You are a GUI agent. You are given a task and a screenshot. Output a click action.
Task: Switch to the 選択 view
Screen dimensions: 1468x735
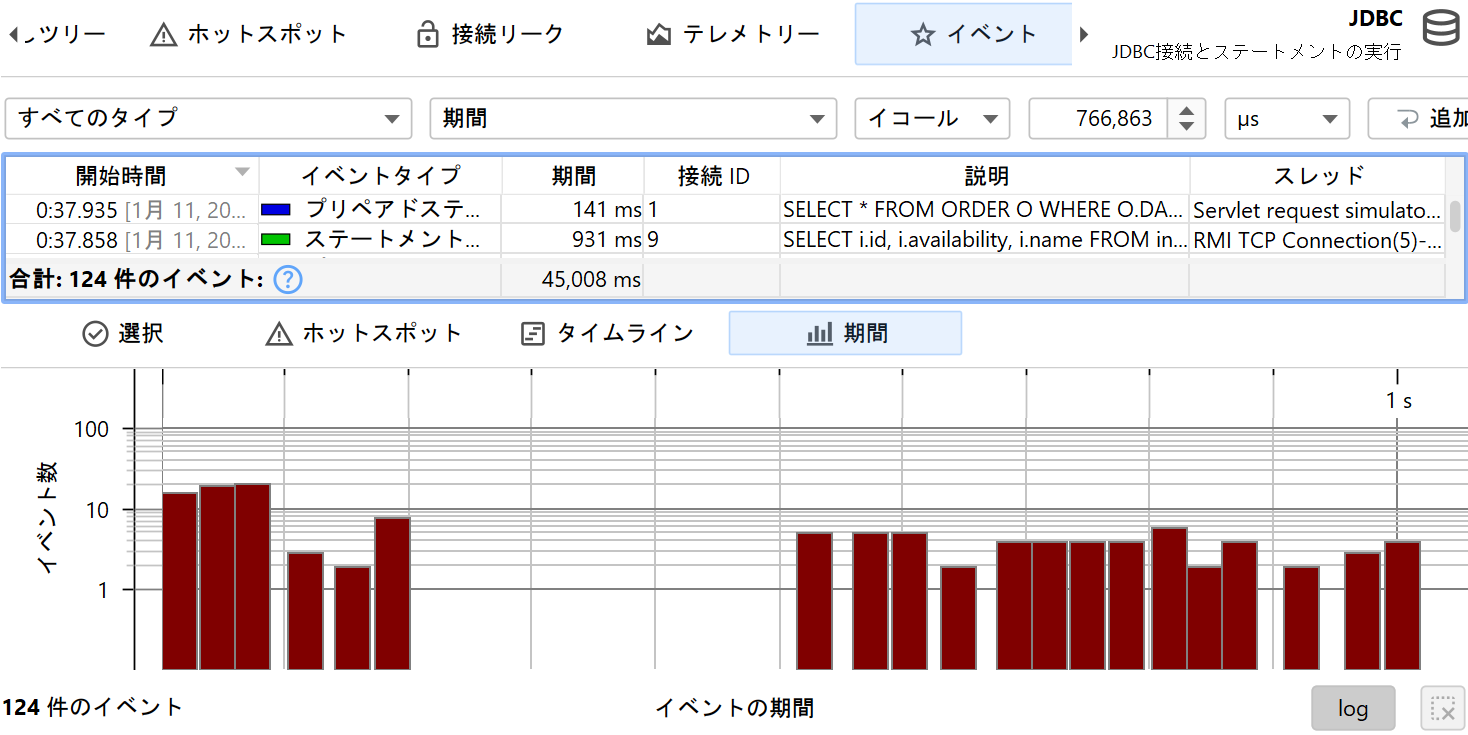[123, 334]
